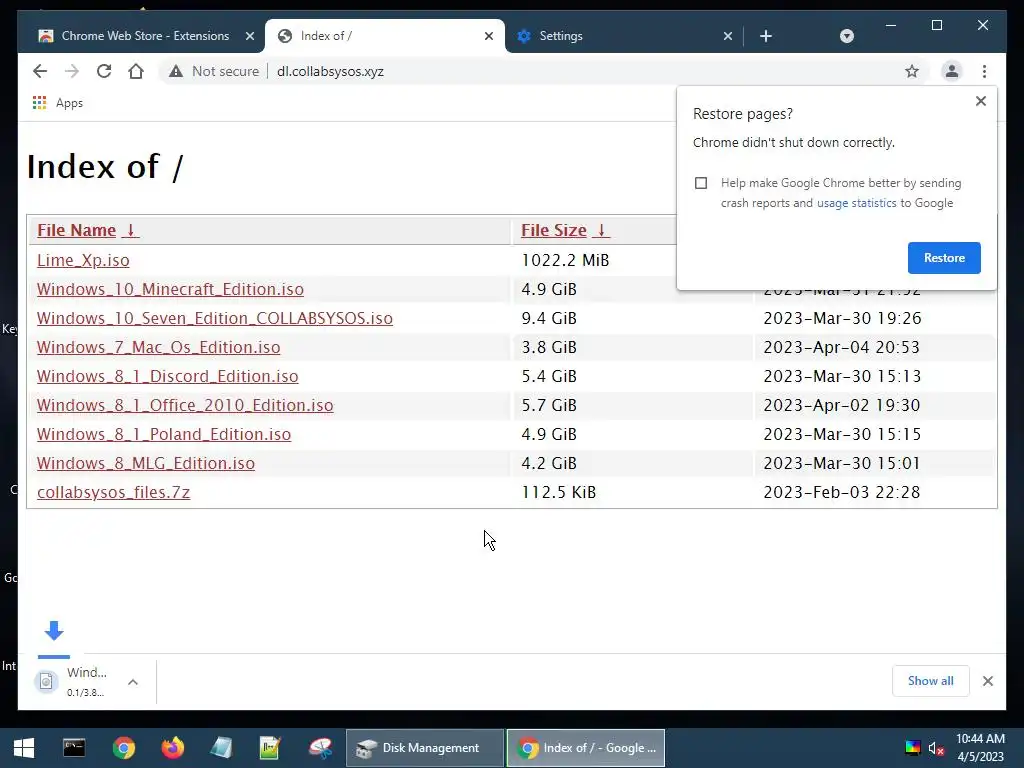Download Windows_10_Seven_Edition_COLLABSYSOS.iso
The image size is (1024, 768).
[x=215, y=318]
